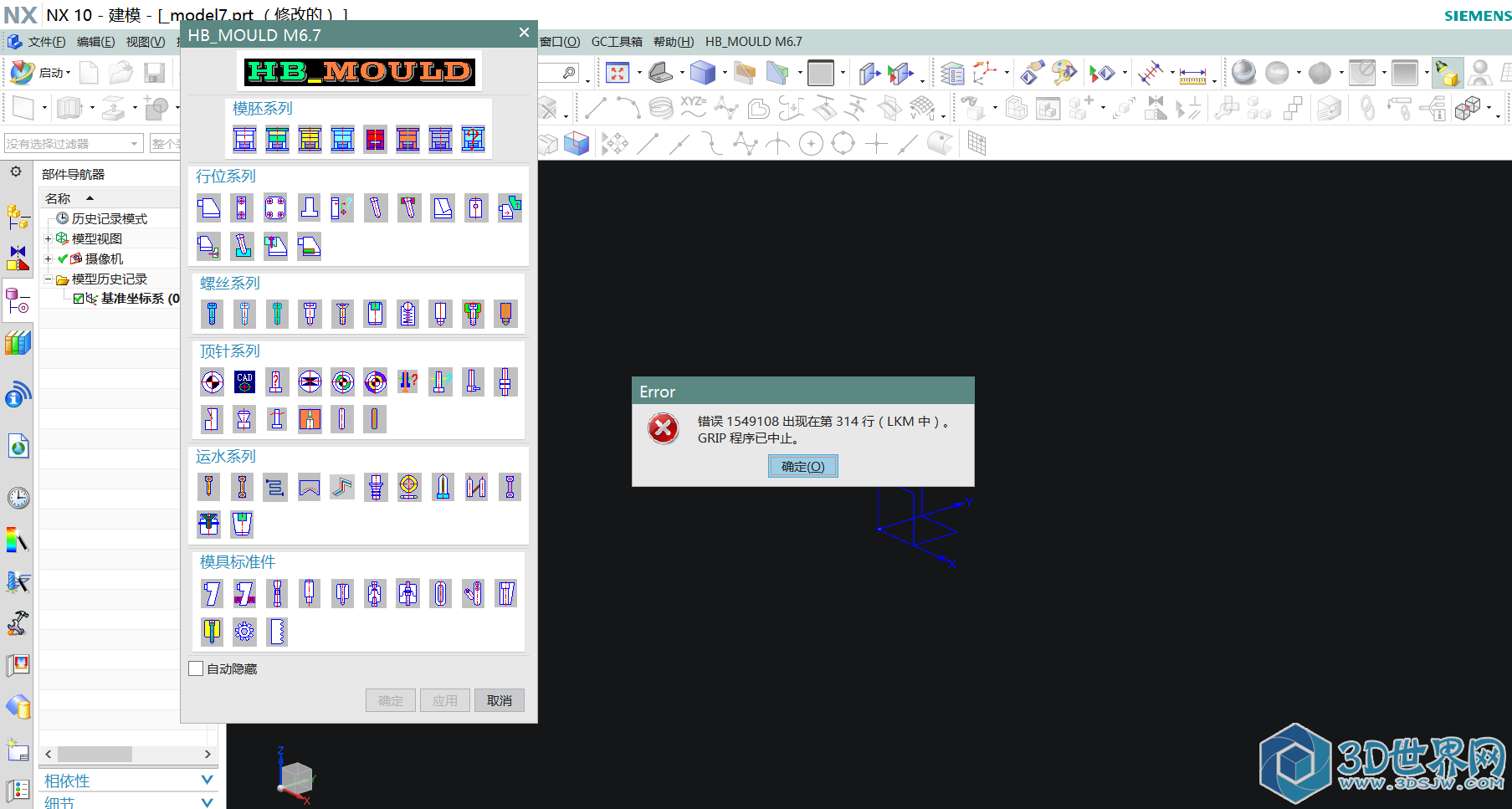Screen dimensions: 1512x809
Task: Click the CAD icon in 顶针系列
Action: [244, 381]
